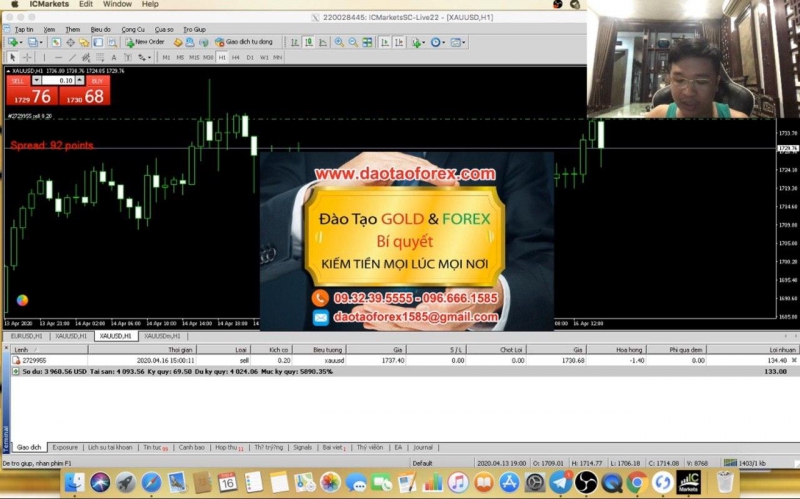Increase the lot volume with up arrow
Image resolution: width=800 pixels, height=499 pixels.
tap(80, 81)
